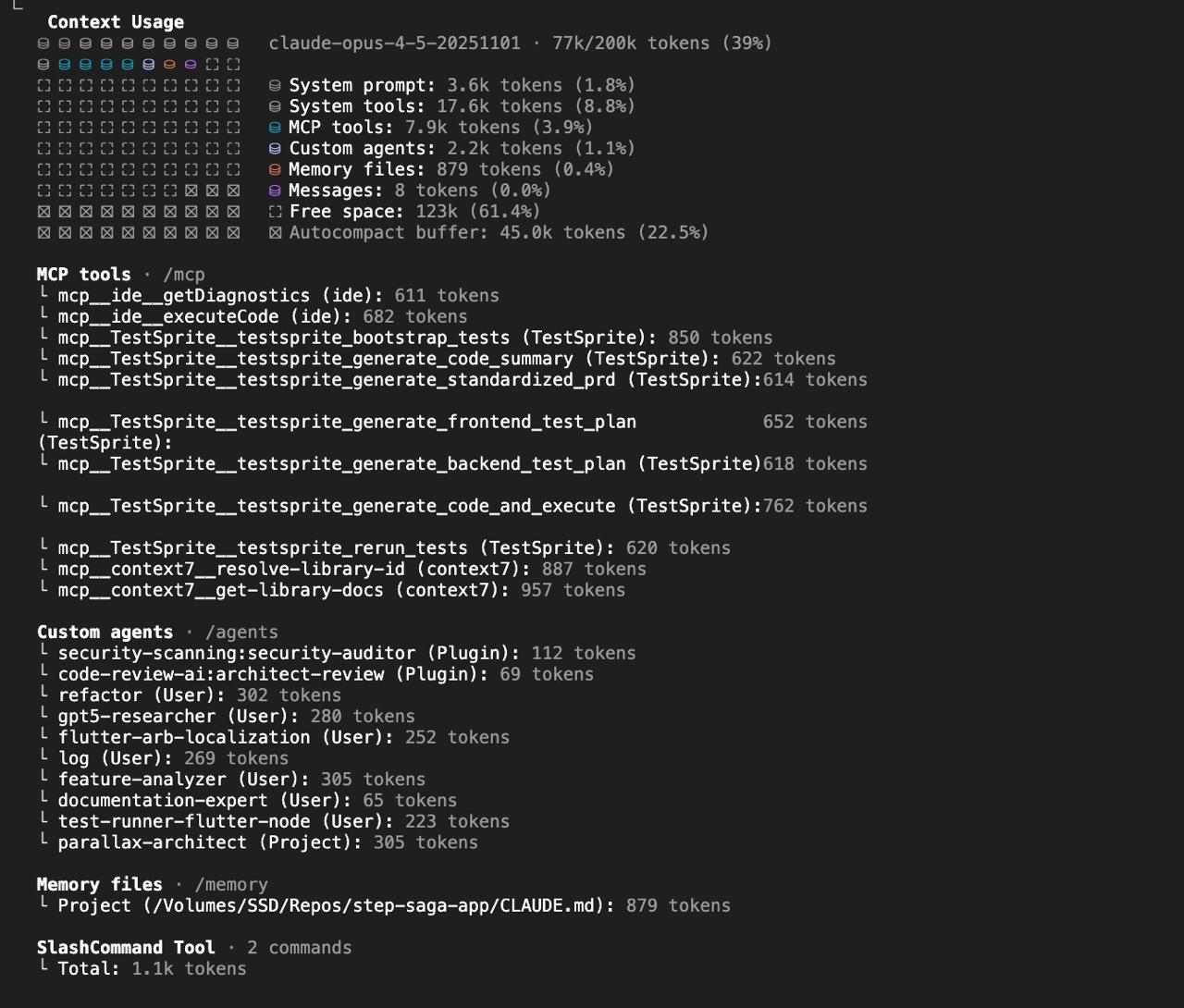Screen dimensions: 1184x1008
Task: Click the System prompt legend icon
Action: (x=275, y=85)
